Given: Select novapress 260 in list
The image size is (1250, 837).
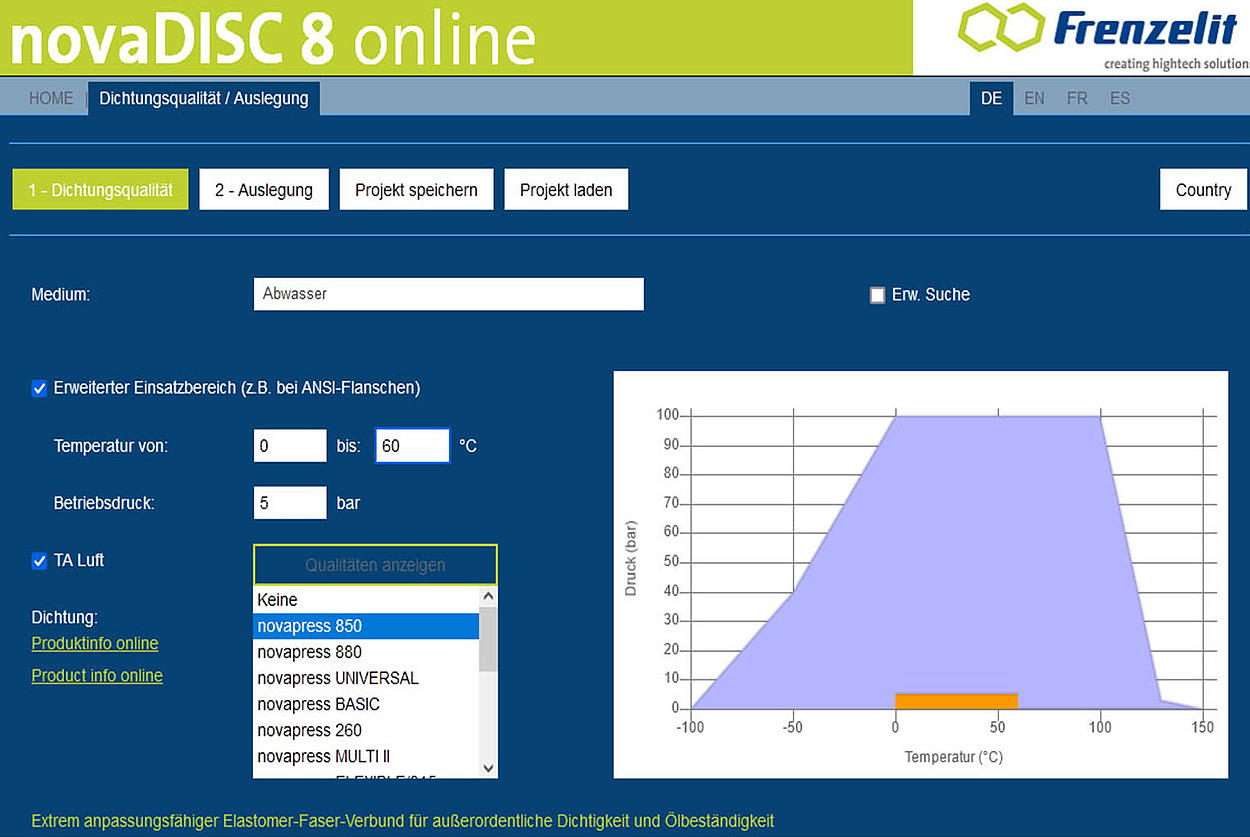Looking at the screenshot, I should 366,730.
